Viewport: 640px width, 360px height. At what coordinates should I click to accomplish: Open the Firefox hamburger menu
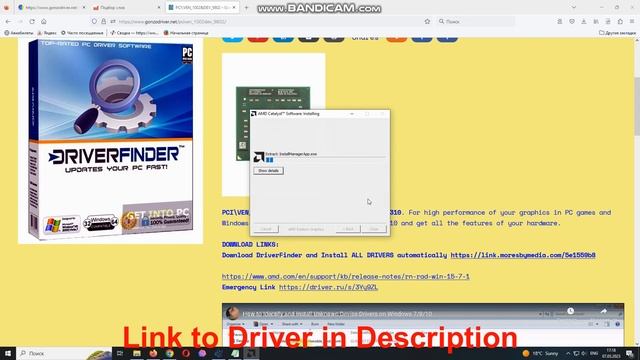pos(632,21)
